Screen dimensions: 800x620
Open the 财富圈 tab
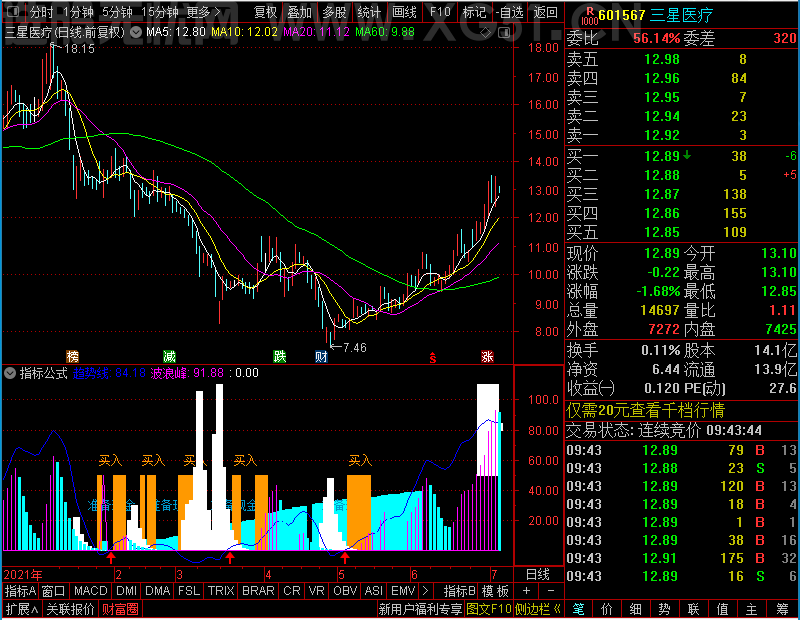[120, 609]
